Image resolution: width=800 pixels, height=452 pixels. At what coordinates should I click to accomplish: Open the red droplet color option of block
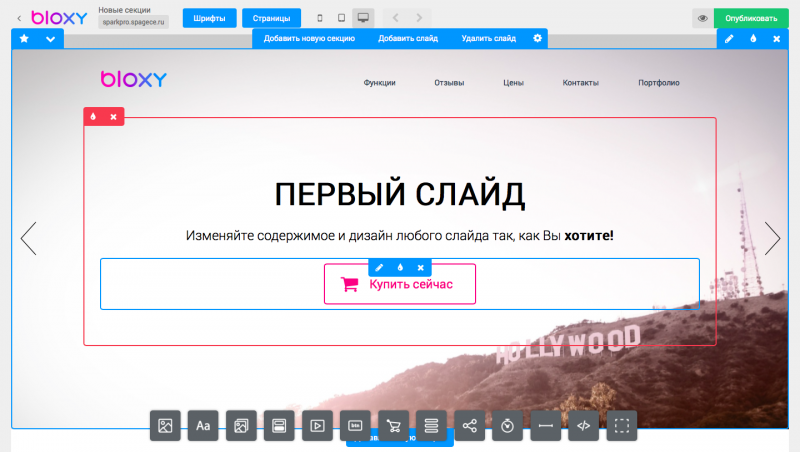[93, 116]
